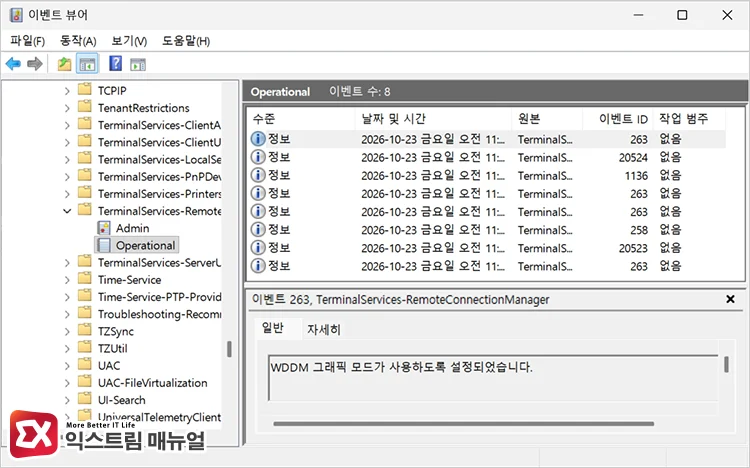This screenshot has width=750, height=468.
Task: Expand the Time-Service-PTP-Provid node
Action: [67, 297]
